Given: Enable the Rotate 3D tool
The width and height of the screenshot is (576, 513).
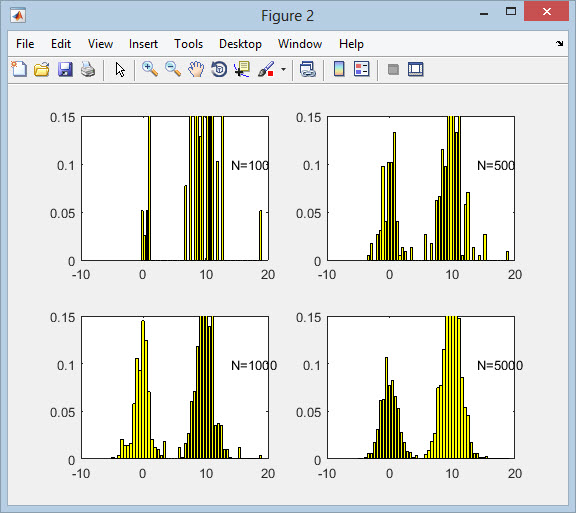Looking at the screenshot, I should coord(219,69).
